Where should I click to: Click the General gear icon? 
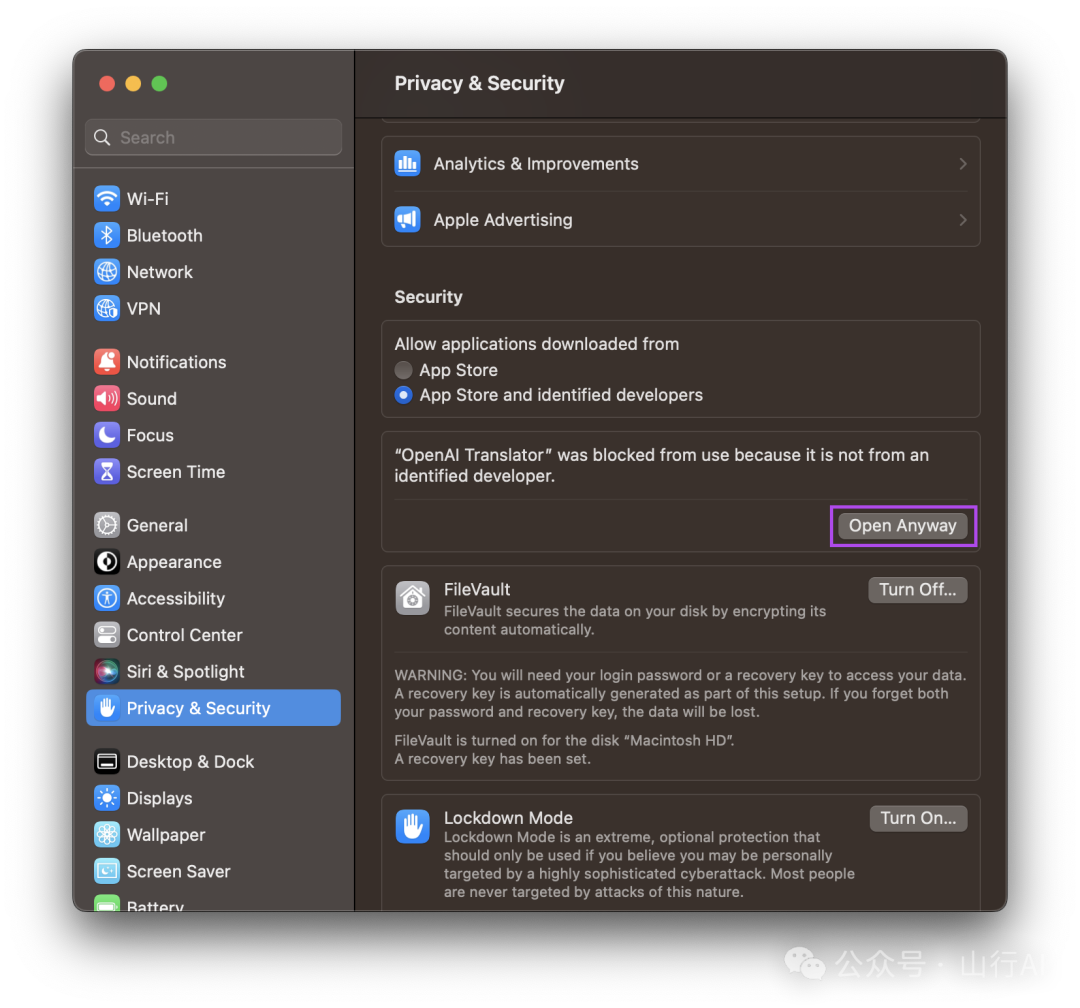[x=107, y=525]
